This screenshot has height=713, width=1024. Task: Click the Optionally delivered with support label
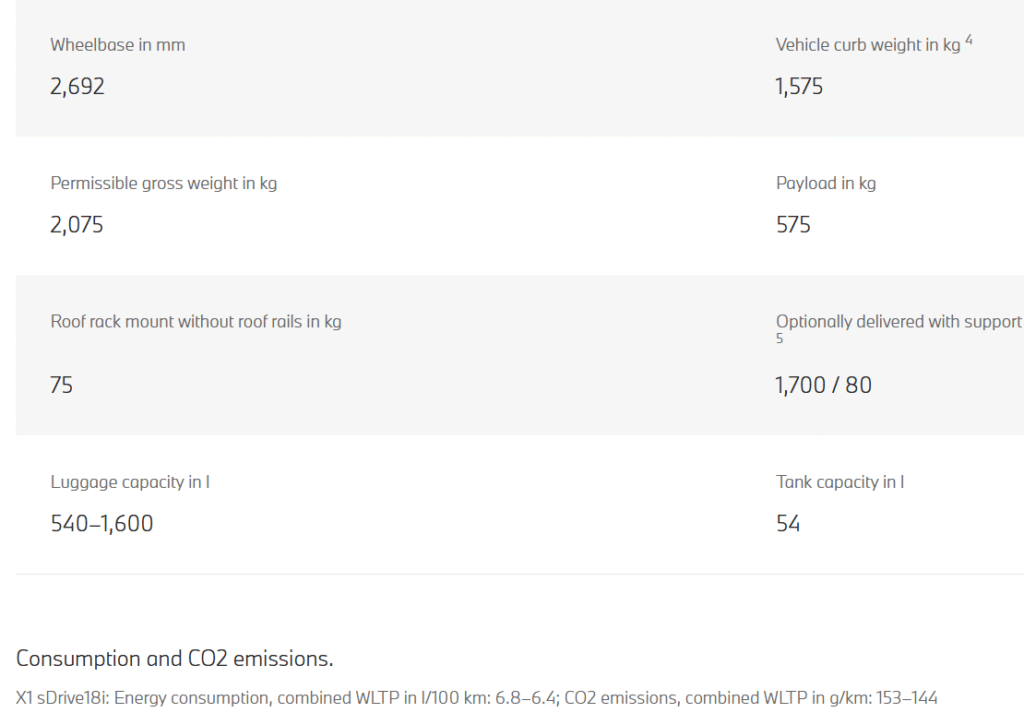click(x=898, y=322)
